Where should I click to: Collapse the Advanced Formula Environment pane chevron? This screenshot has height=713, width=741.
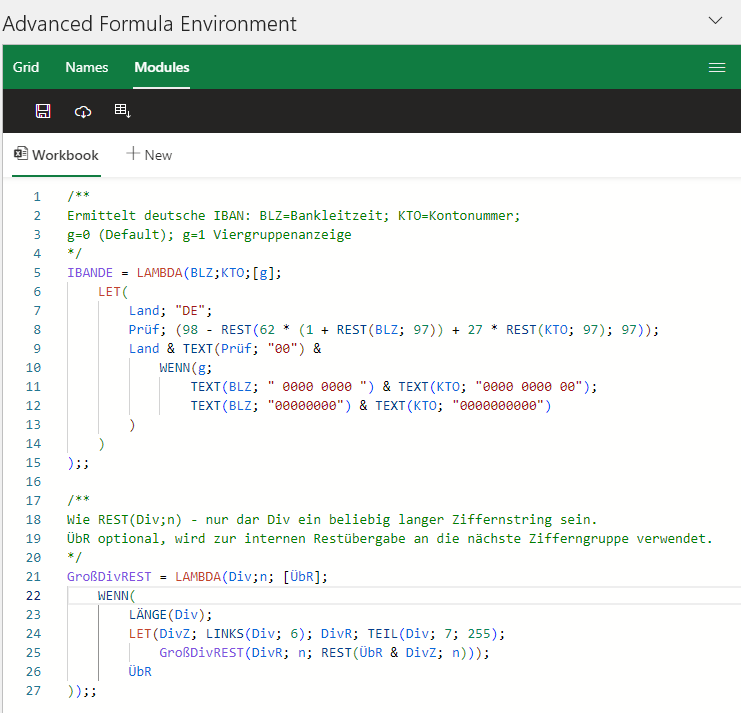715,20
